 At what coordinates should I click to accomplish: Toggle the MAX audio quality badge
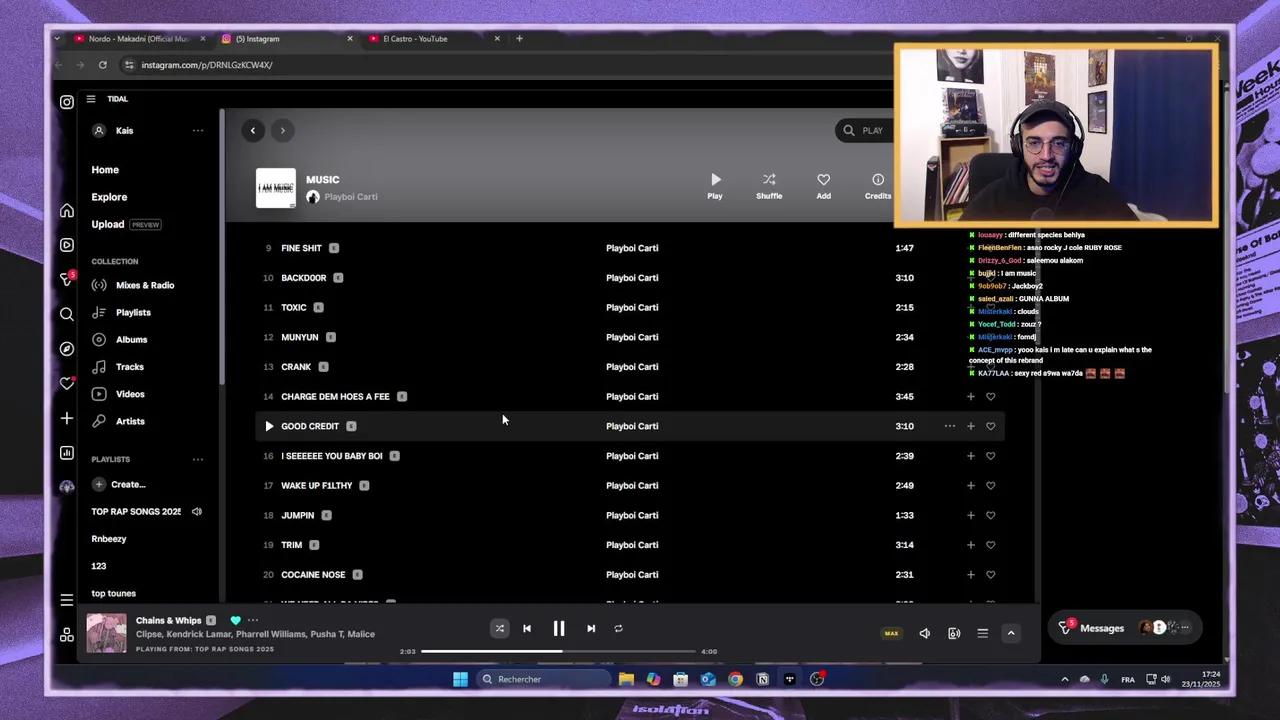[891, 633]
